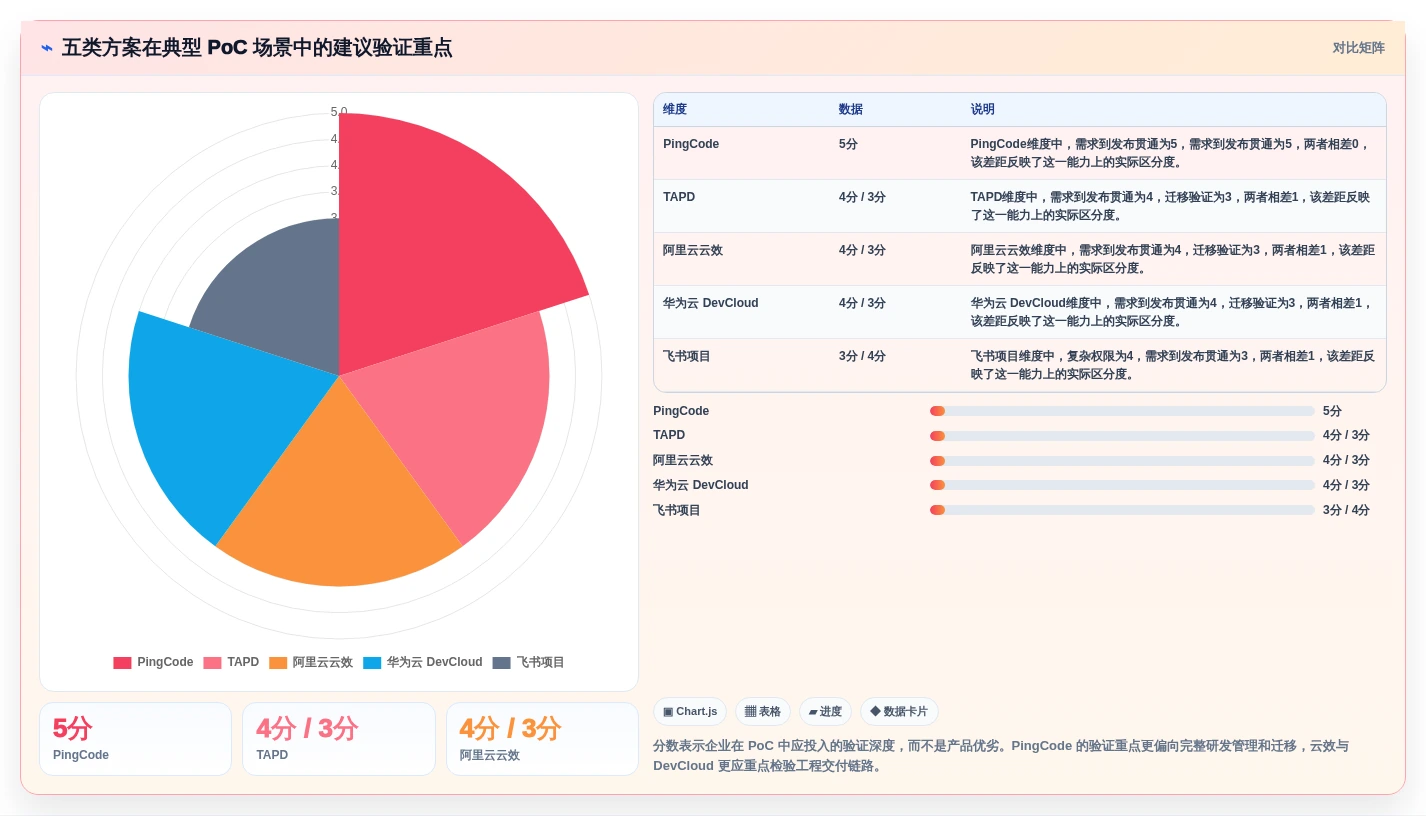1426x816 pixels.
Task: Select the 数据卡片 tag
Action: (x=899, y=712)
